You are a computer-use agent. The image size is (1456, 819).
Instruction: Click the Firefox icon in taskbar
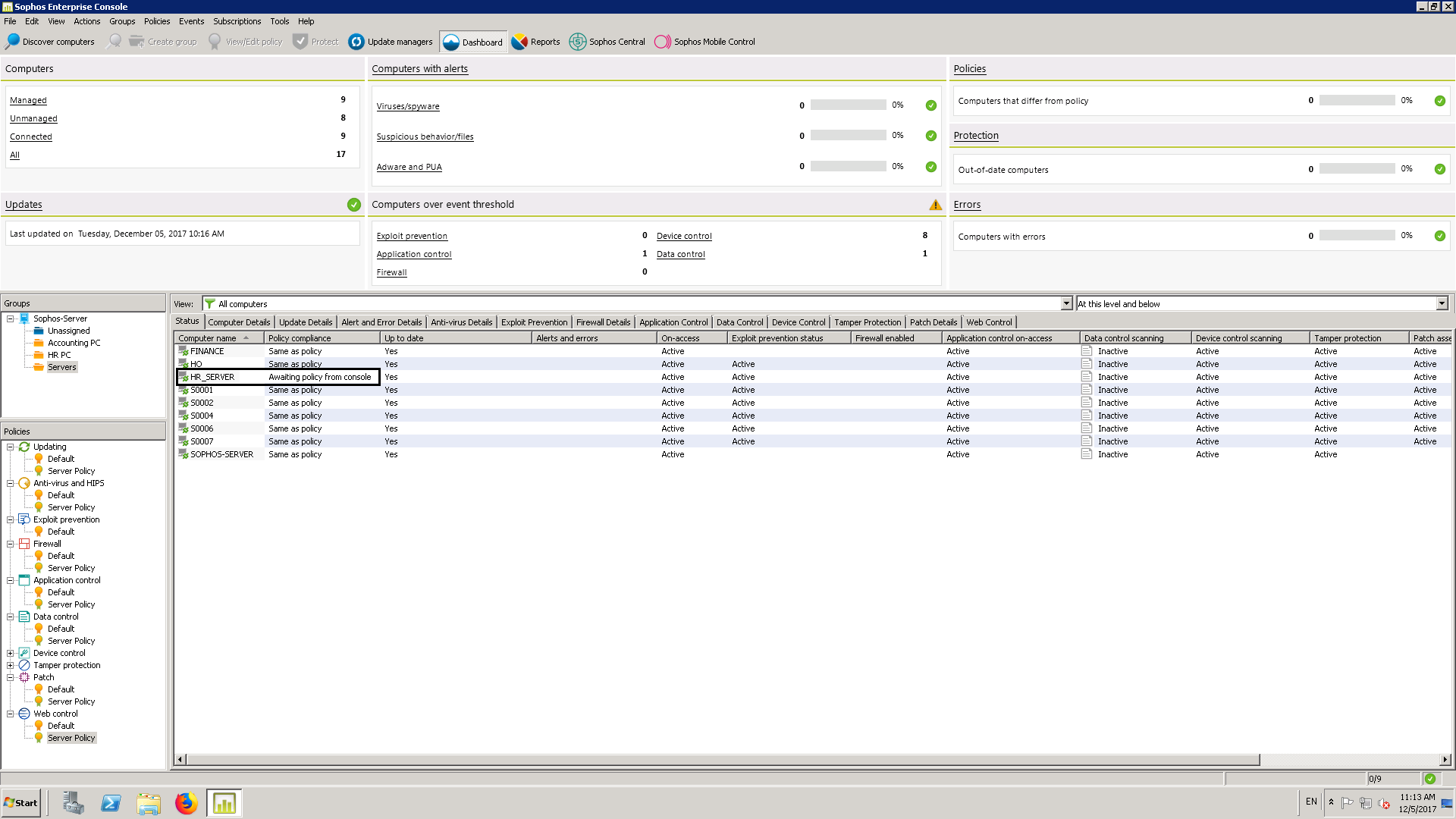click(x=186, y=803)
